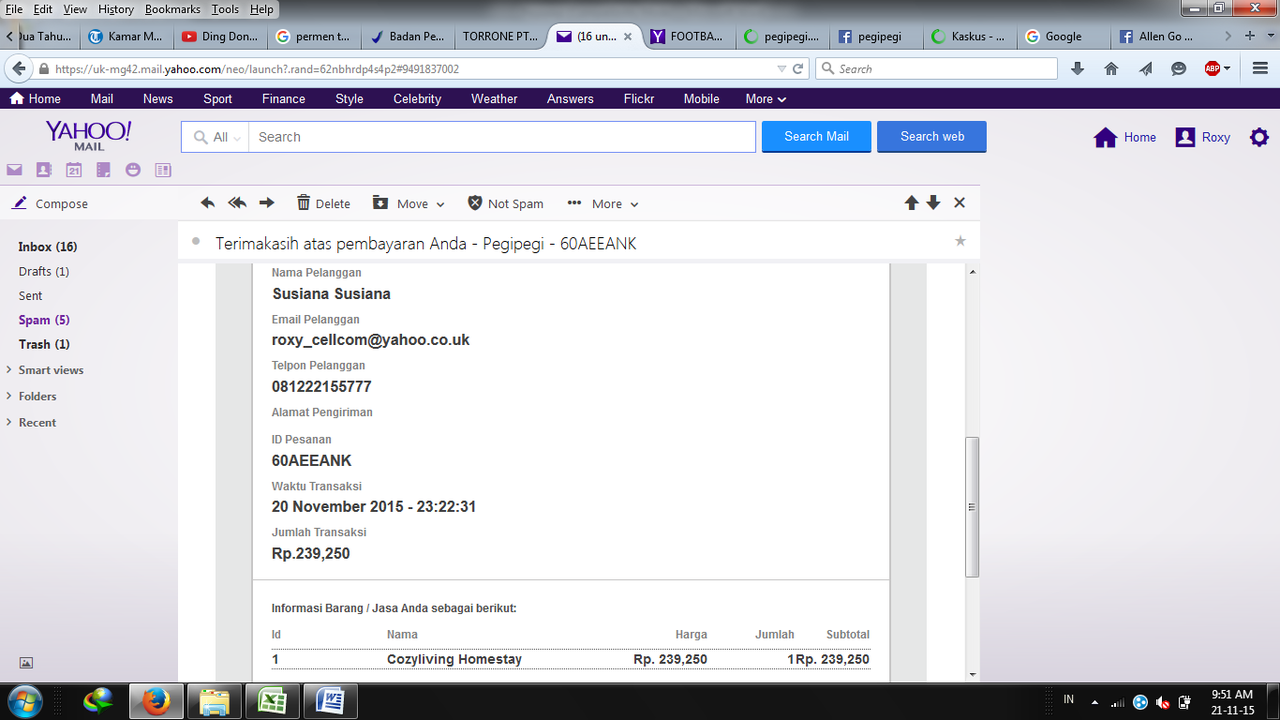Compose a new email
The height and width of the screenshot is (720, 1280).
point(50,203)
